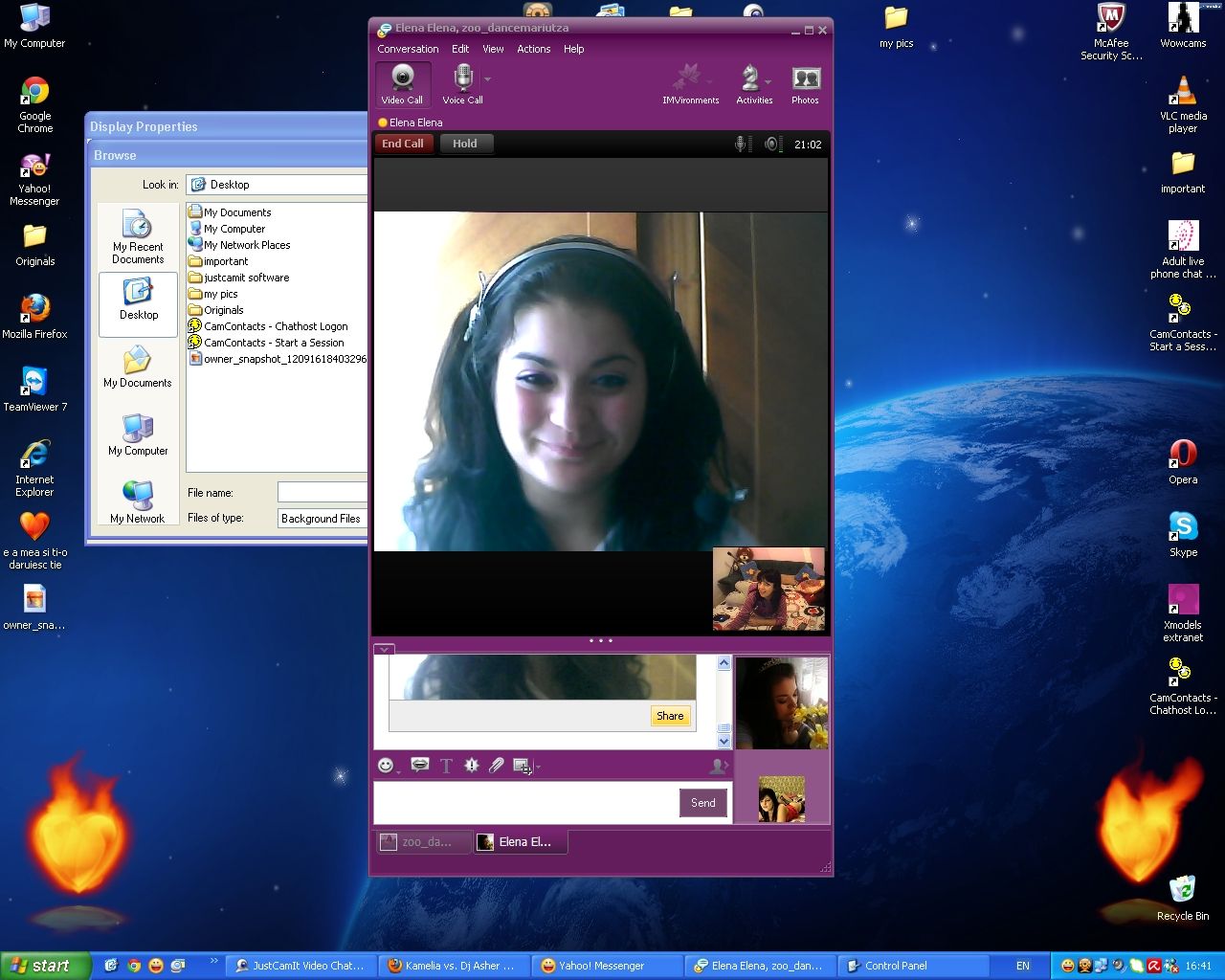Mute the microphone in call bar
This screenshot has height=980, width=1225.
click(x=741, y=145)
